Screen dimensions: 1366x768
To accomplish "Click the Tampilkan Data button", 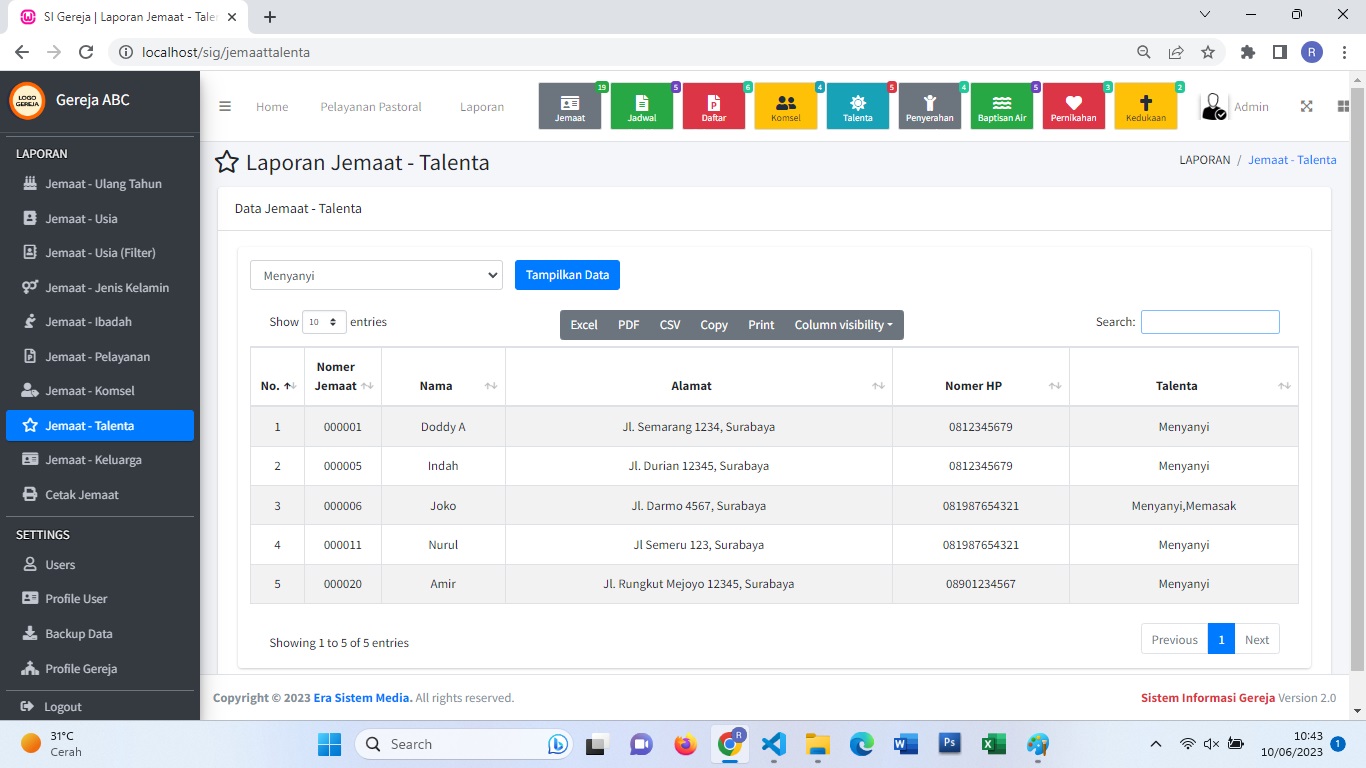I will (x=567, y=275).
